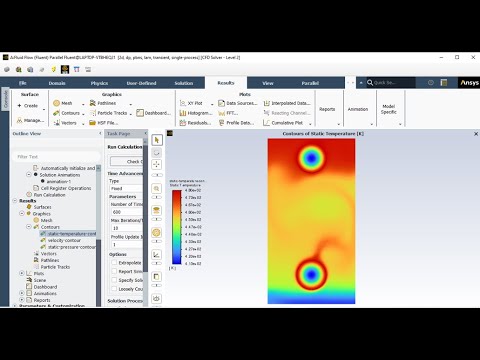This screenshot has height=360, width=480.
Task: Open Data Sources in Plots group
Action: 238,103
